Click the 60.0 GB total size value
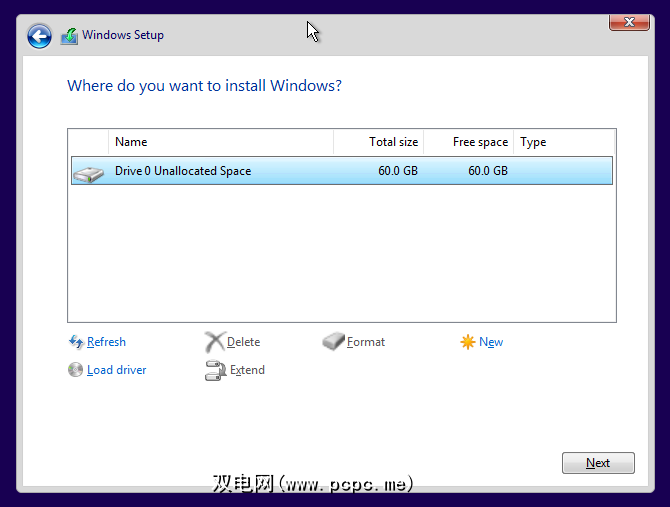Image resolution: width=670 pixels, height=507 pixels. [x=398, y=171]
